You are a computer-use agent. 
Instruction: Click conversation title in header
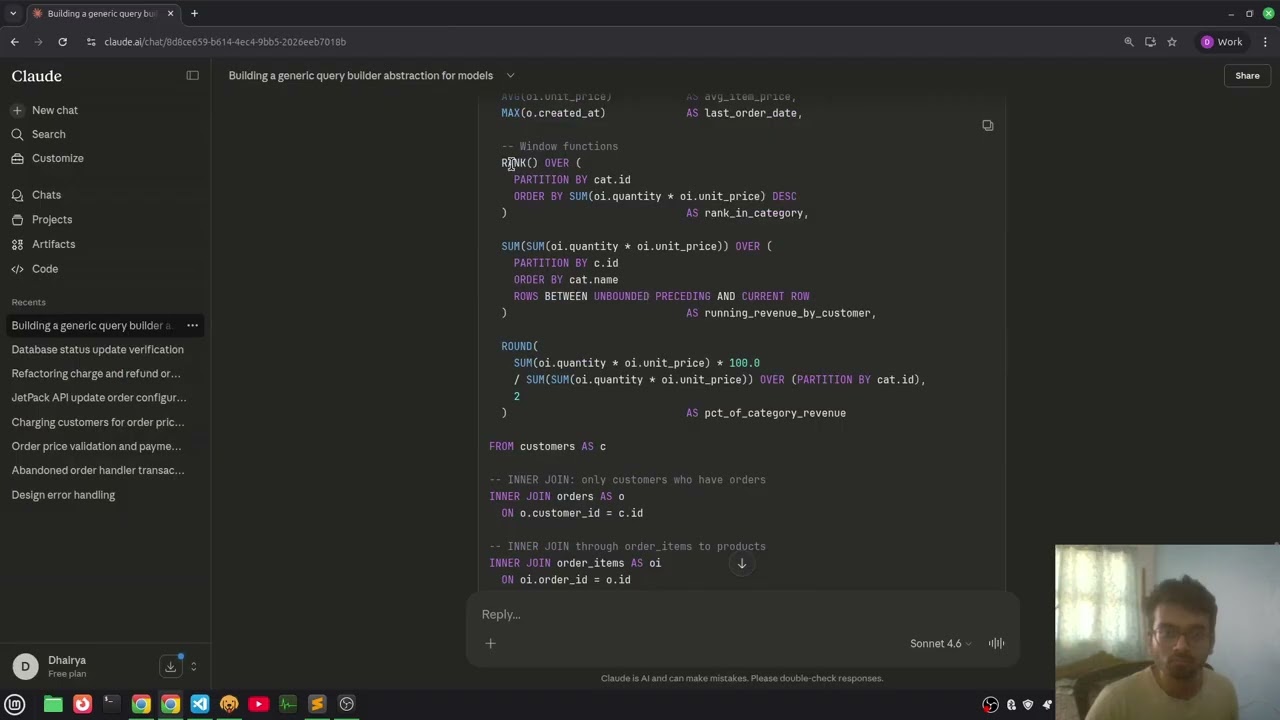(x=361, y=75)
